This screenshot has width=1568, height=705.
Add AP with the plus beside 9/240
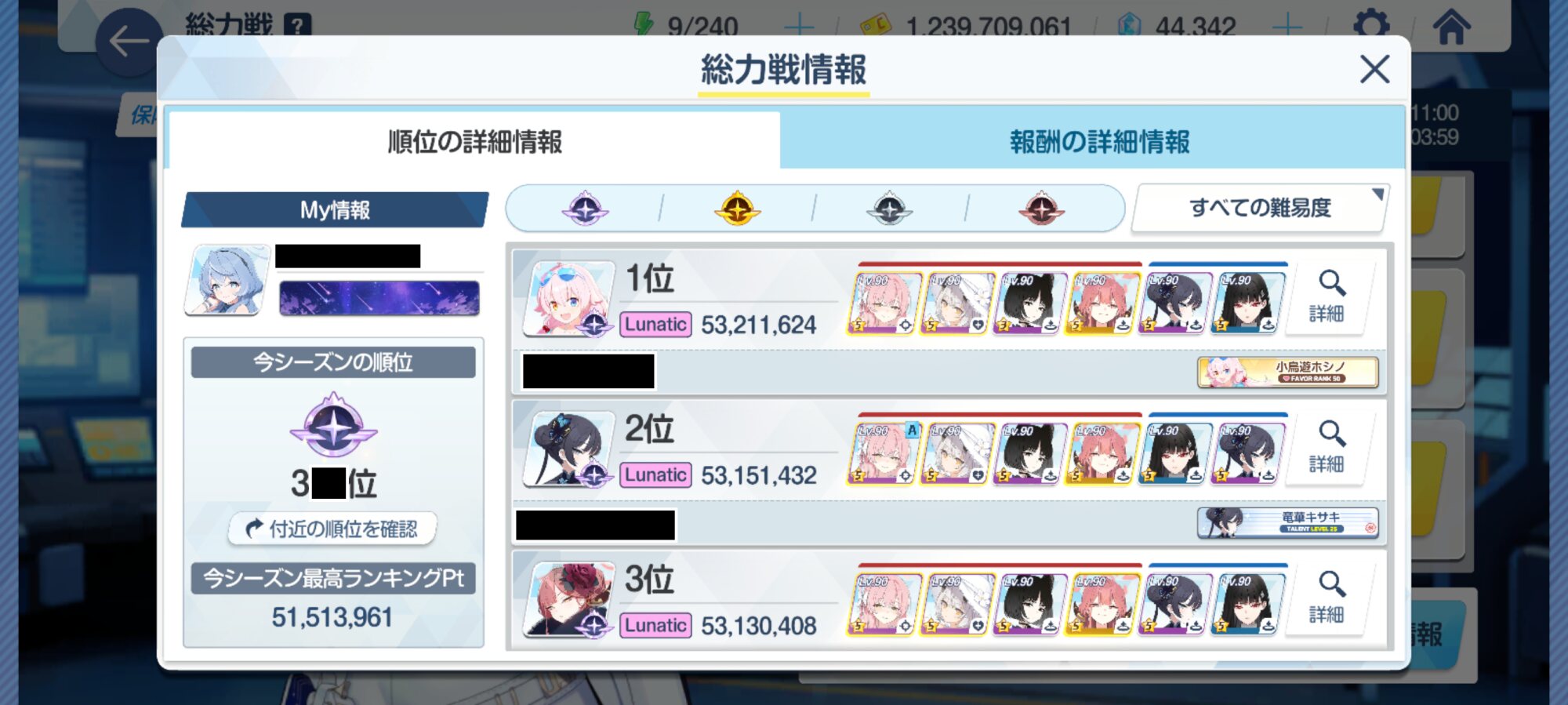[798, 27]
